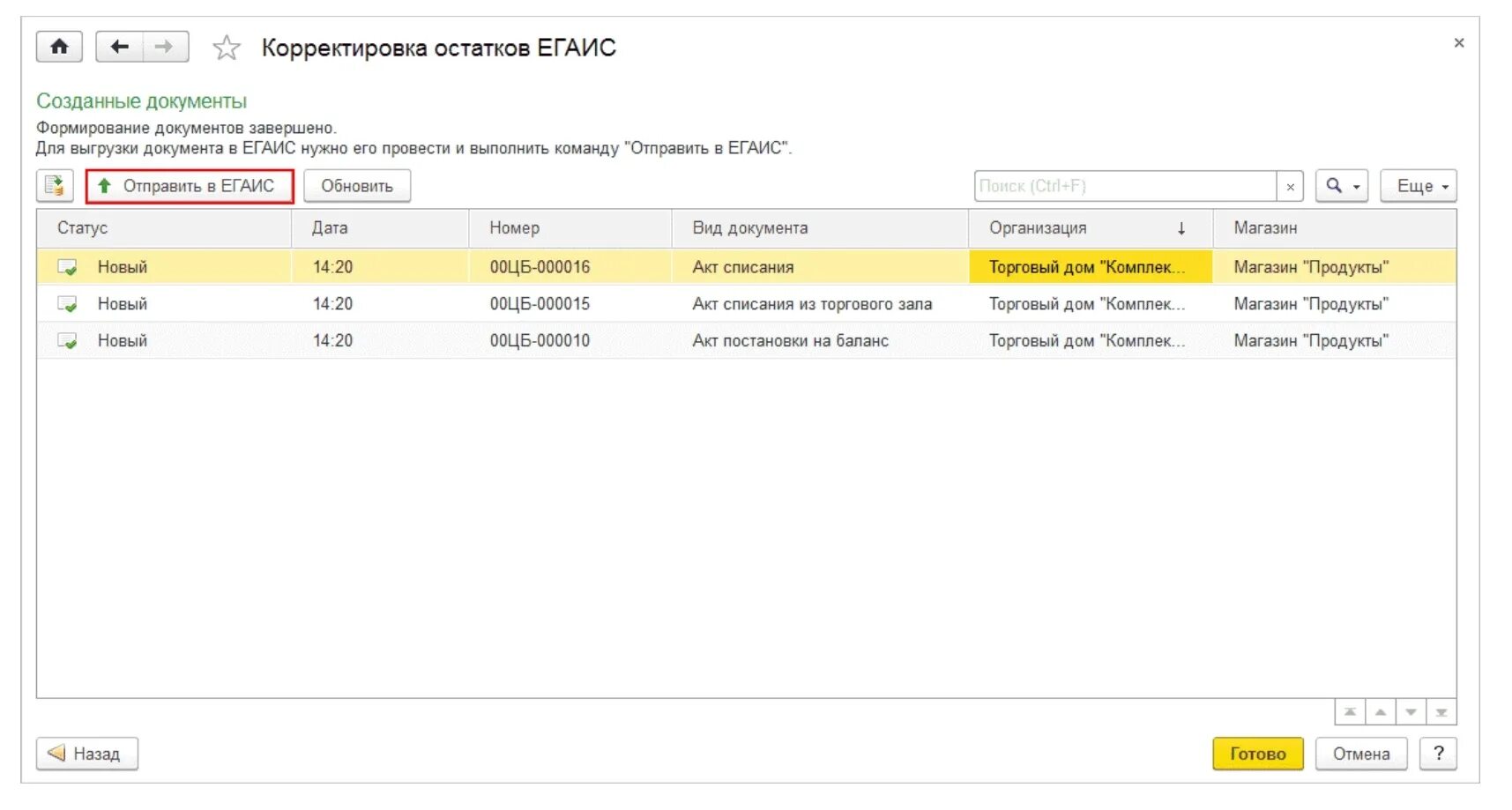The height and width of the screenshot is (810, 1512).
Task: Click highlighted Торговый дом organization cell
Action: click(1091, 267)
